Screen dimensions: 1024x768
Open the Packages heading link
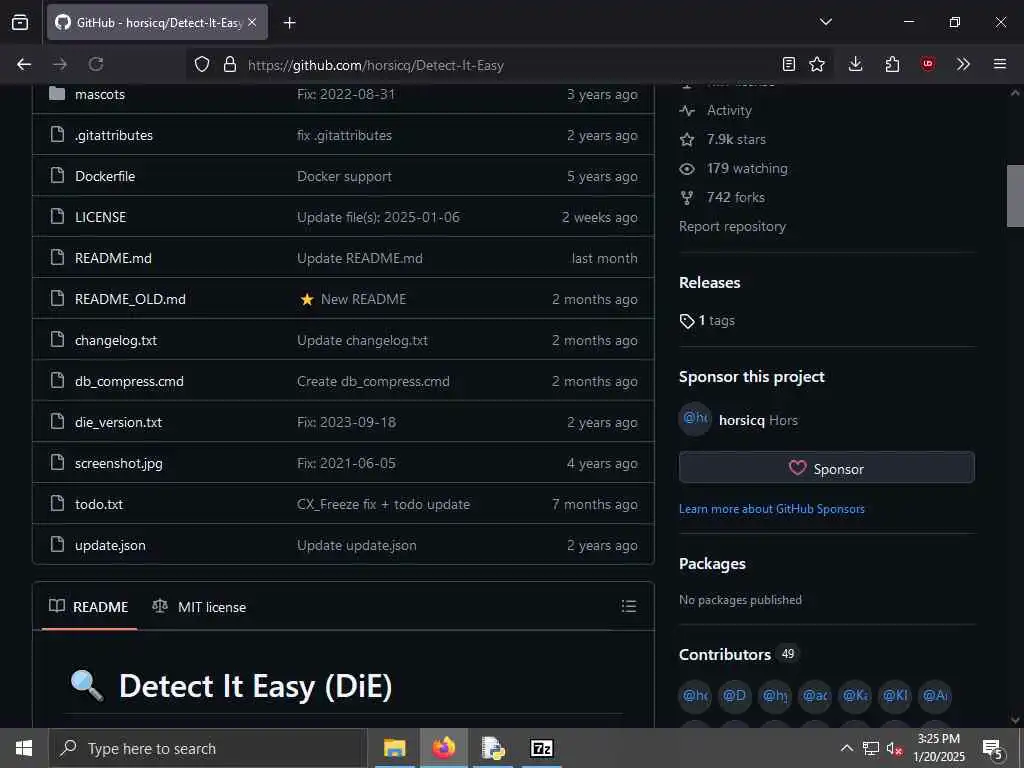coord(712,564)
